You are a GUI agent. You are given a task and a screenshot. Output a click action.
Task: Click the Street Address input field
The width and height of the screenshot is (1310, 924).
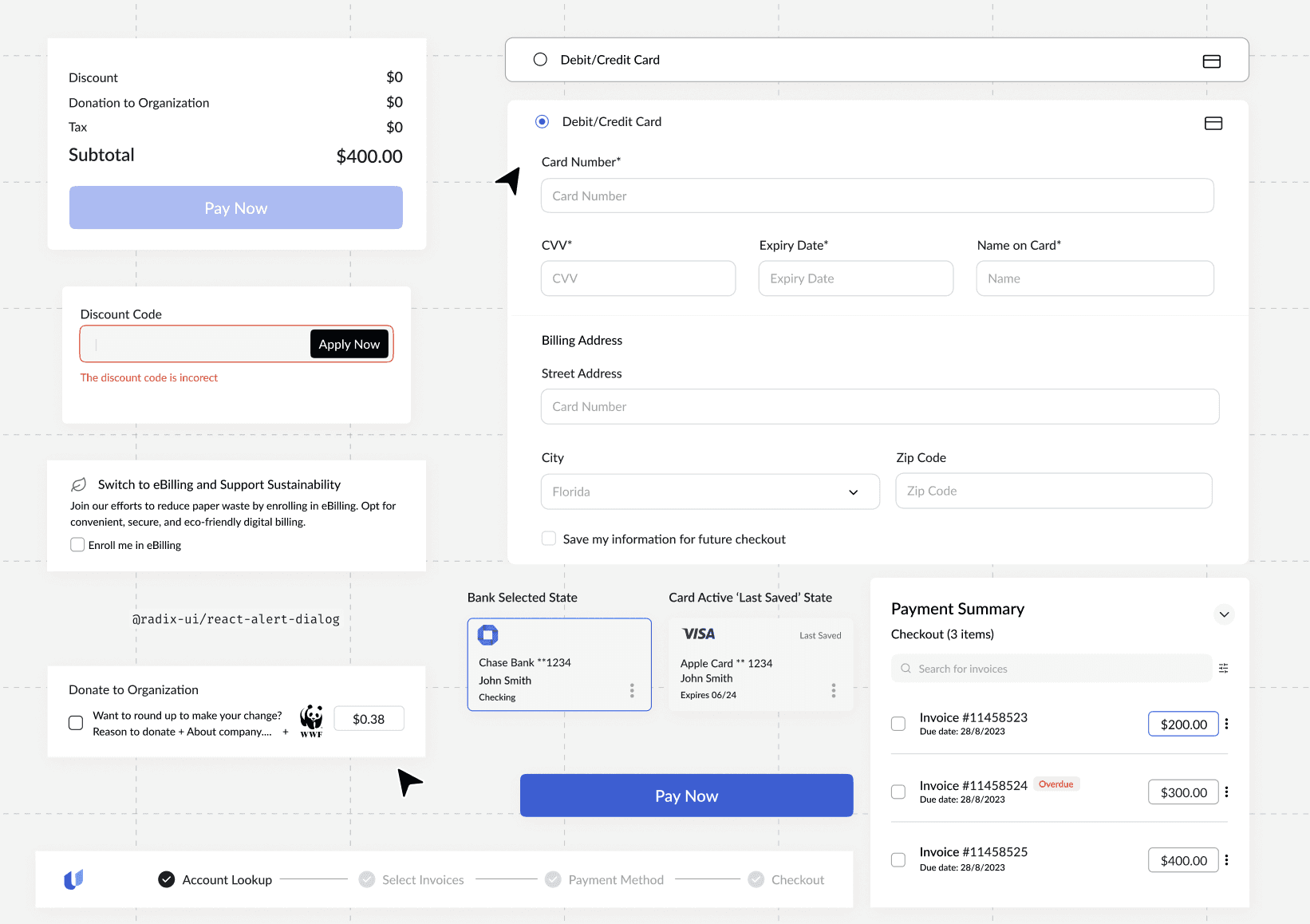pyautogui.click(x=880, y=406)
